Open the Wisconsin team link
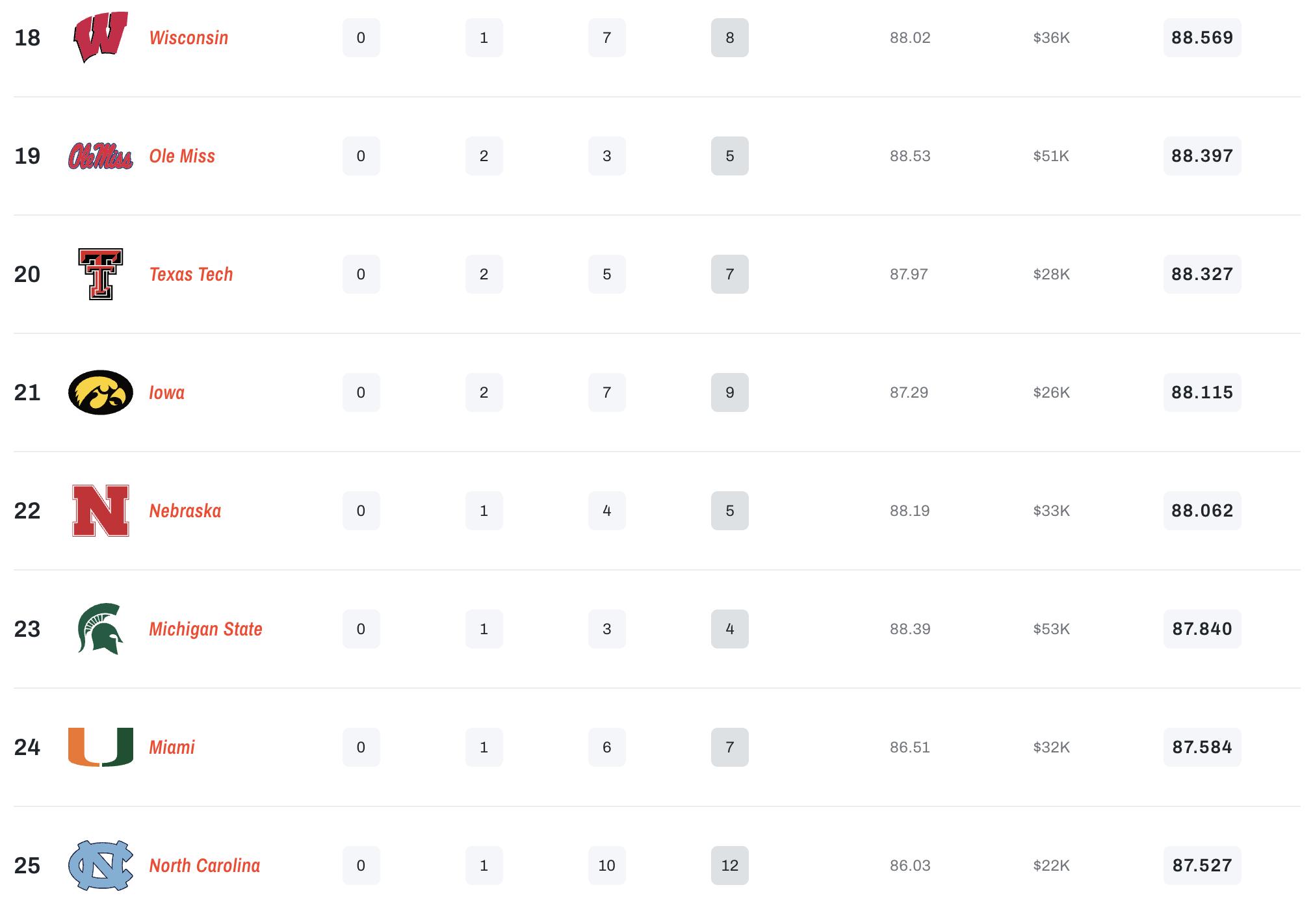Viewport: 1313px width, 924px height. pos(188,38)
